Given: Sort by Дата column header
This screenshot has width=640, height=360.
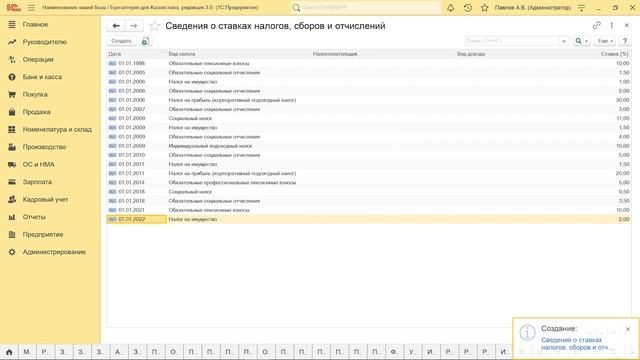Looking at the screenshot, I should 137,54.
